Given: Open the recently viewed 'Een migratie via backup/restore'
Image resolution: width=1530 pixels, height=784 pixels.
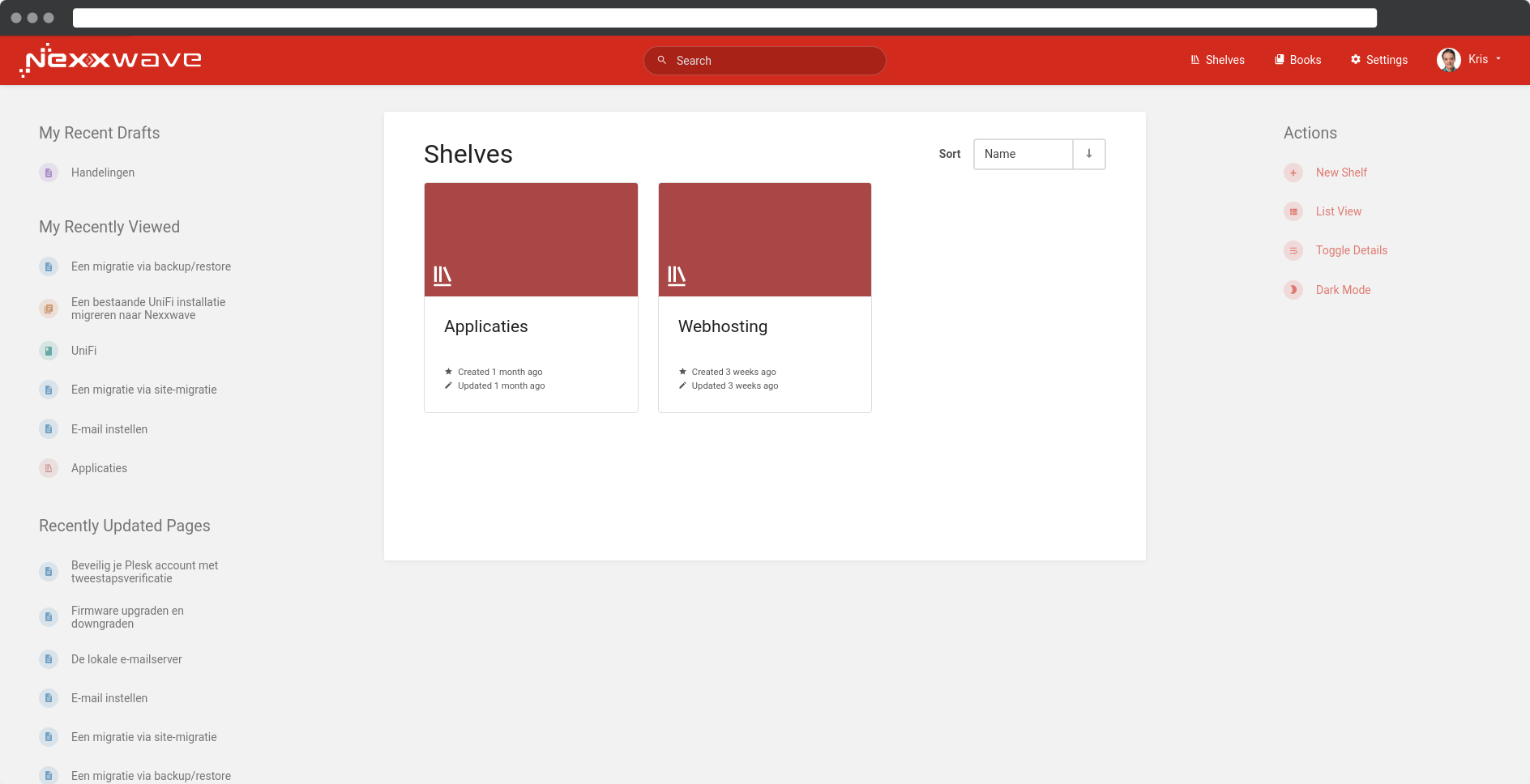Looking at the screenshot, I should point(151,266).
